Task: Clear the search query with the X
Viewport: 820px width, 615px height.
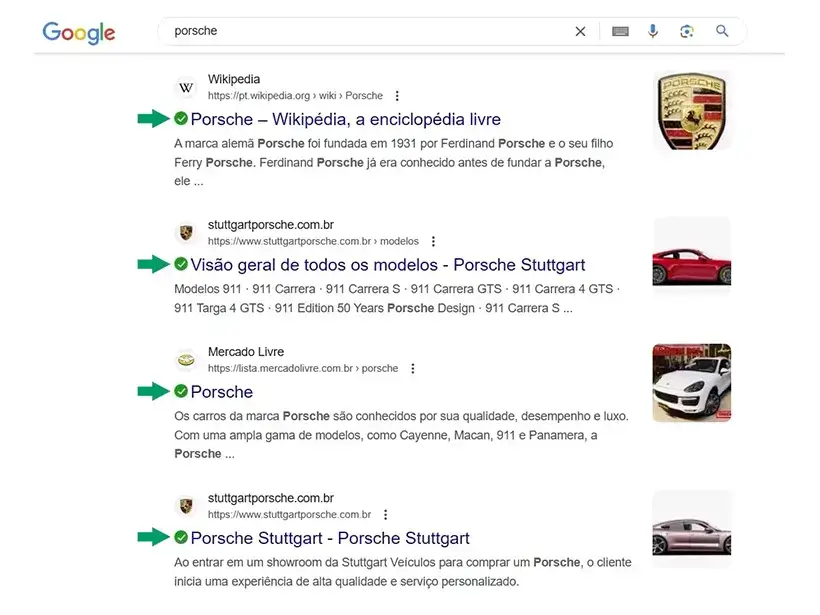Action: 580,31
